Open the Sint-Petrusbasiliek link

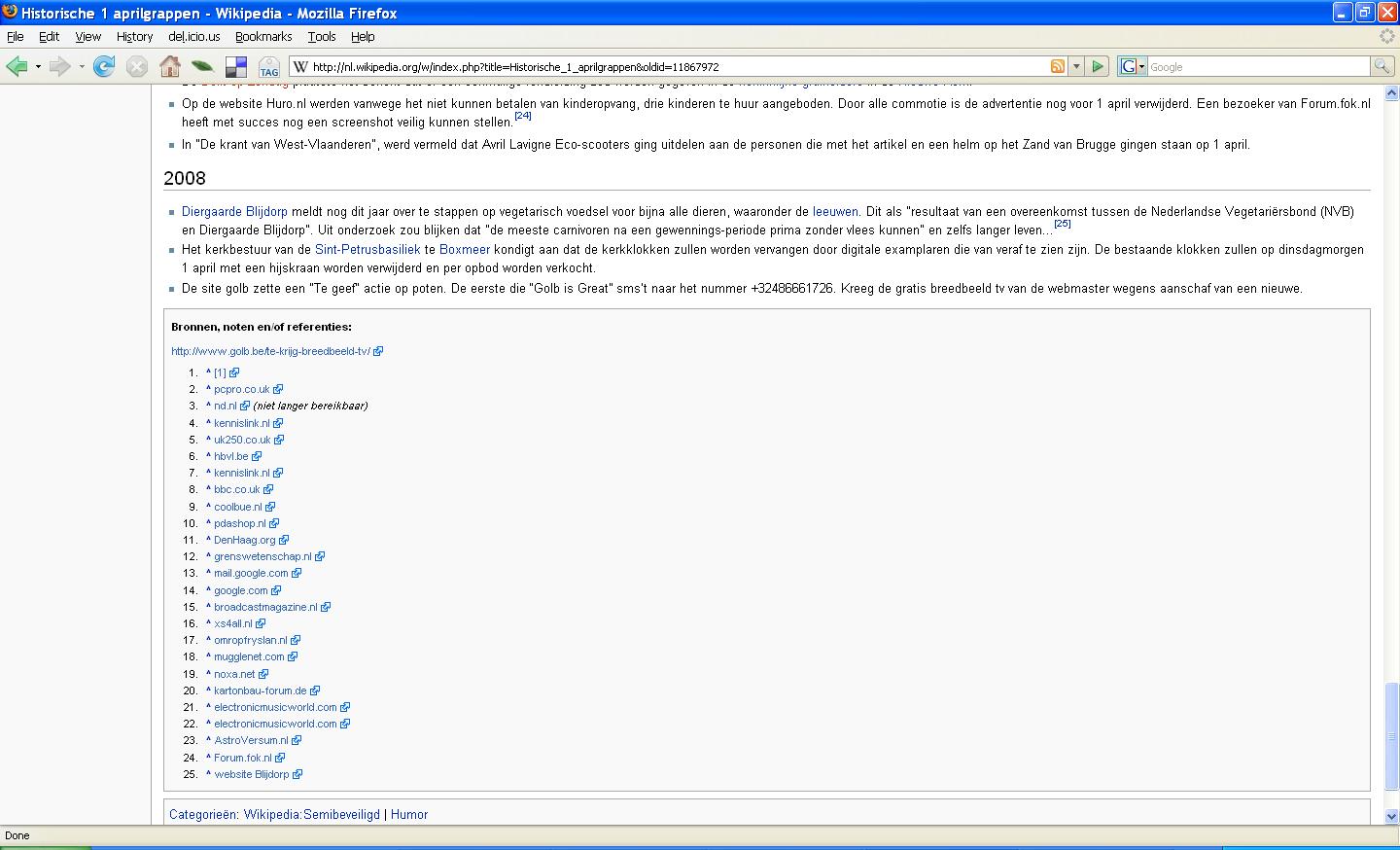pyautogui.click(x=367, y=250)
